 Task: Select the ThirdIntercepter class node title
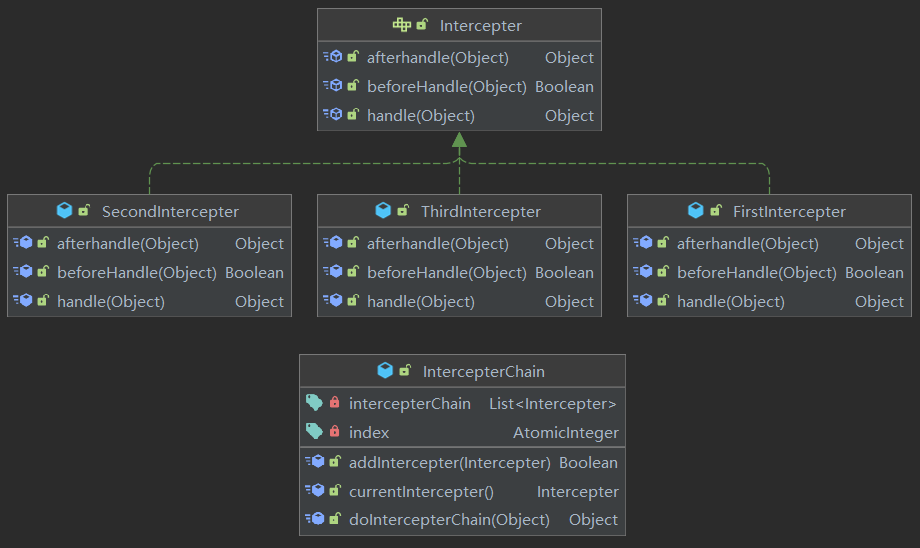[x=481, y=212]
